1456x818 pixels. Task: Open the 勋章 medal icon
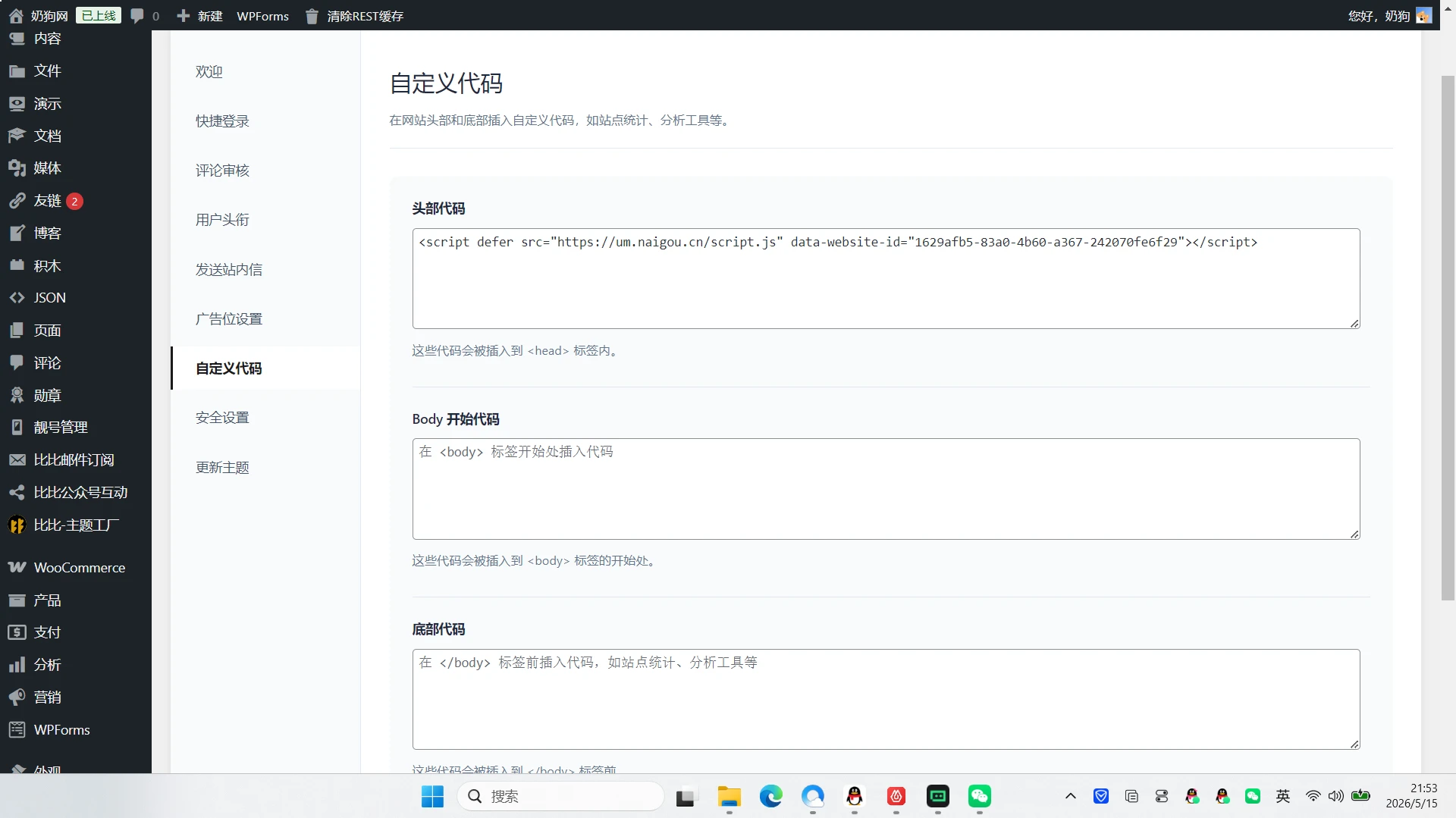[17, 396]
